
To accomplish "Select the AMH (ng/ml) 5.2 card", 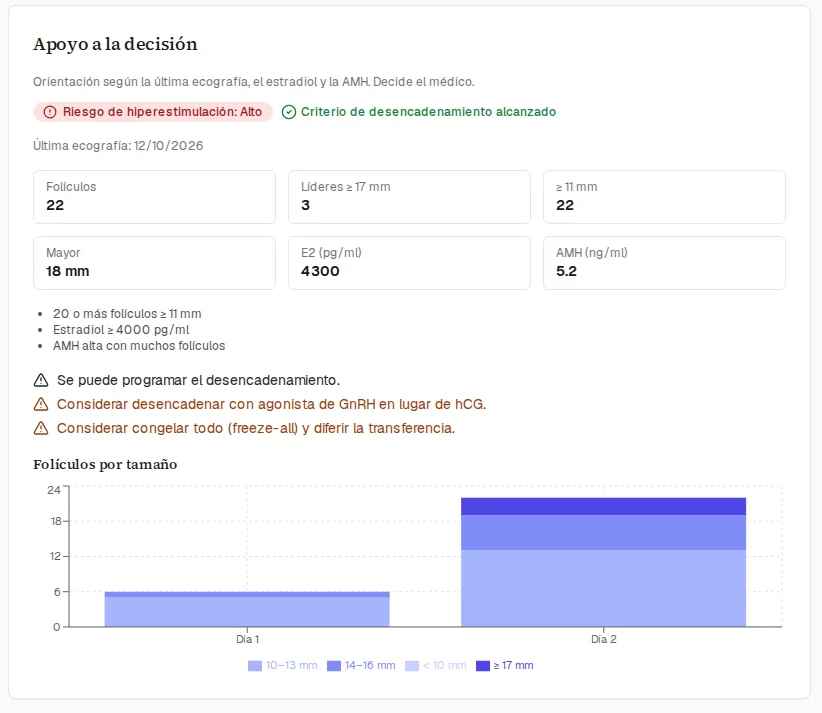I will [664, 263].
